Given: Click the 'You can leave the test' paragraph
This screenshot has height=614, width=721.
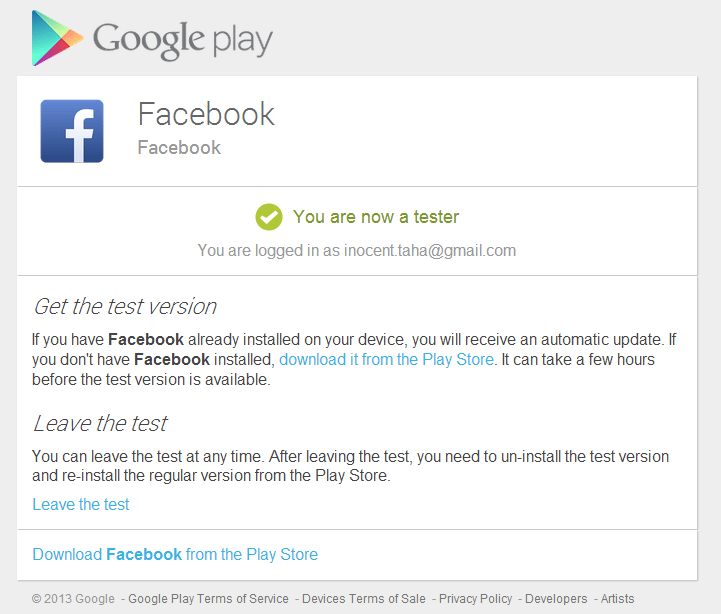Looking at the screenshot, I should (x=350, y=466).
